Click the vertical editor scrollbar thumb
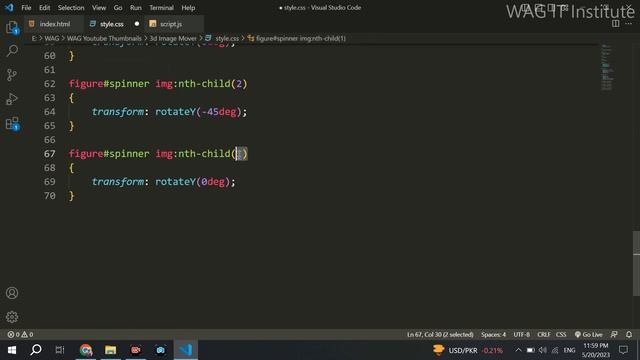Image resolution: width=640 pixels, height=360 pixels. click(x=636, y=263)
